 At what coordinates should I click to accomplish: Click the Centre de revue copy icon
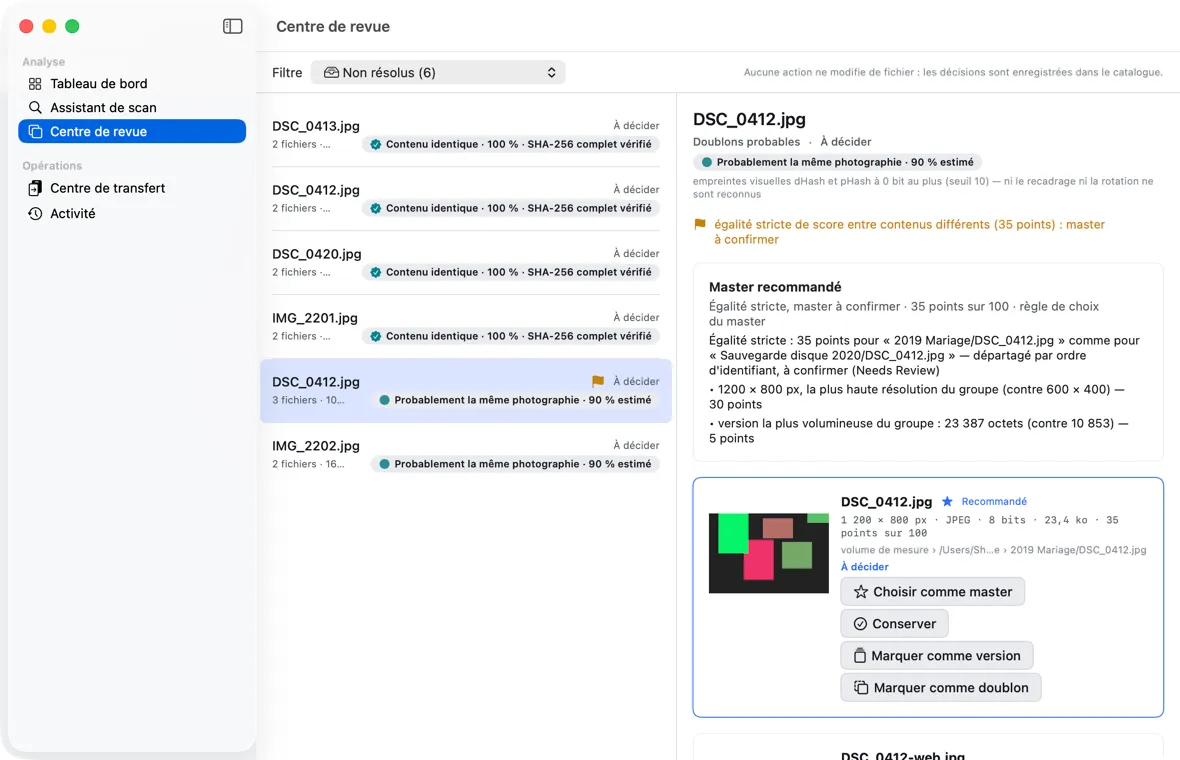(x=35, y=132)
